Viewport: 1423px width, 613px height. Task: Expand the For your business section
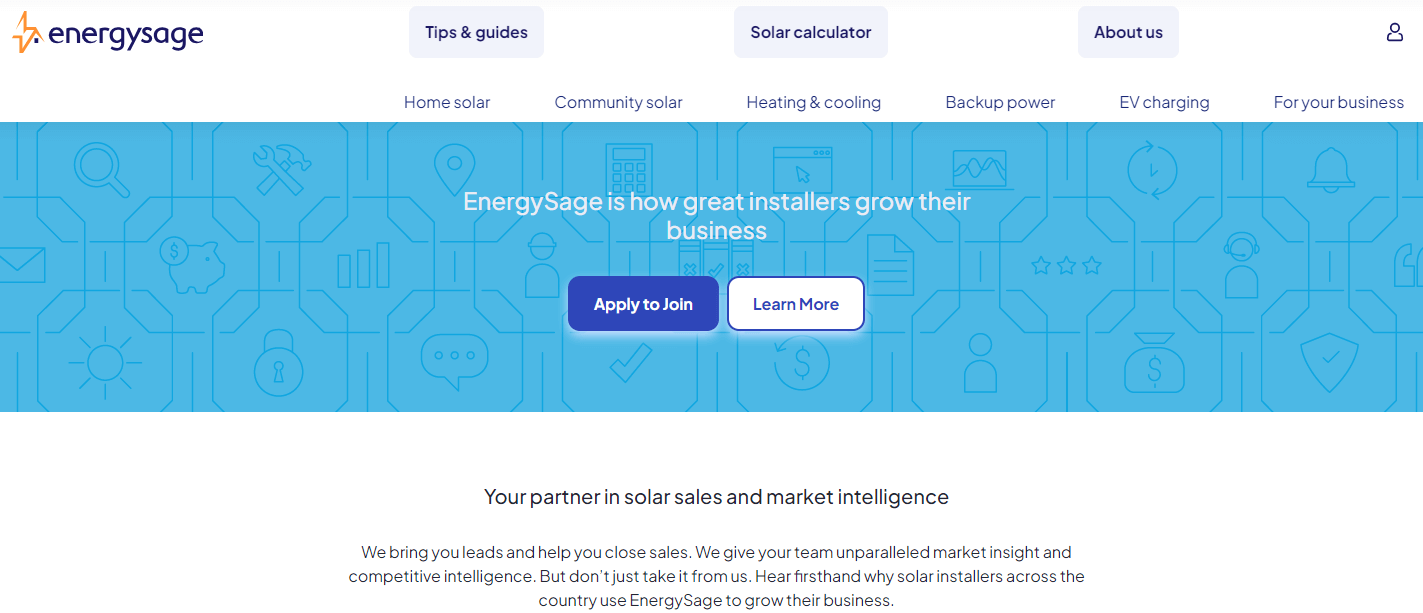(1339, 102)
